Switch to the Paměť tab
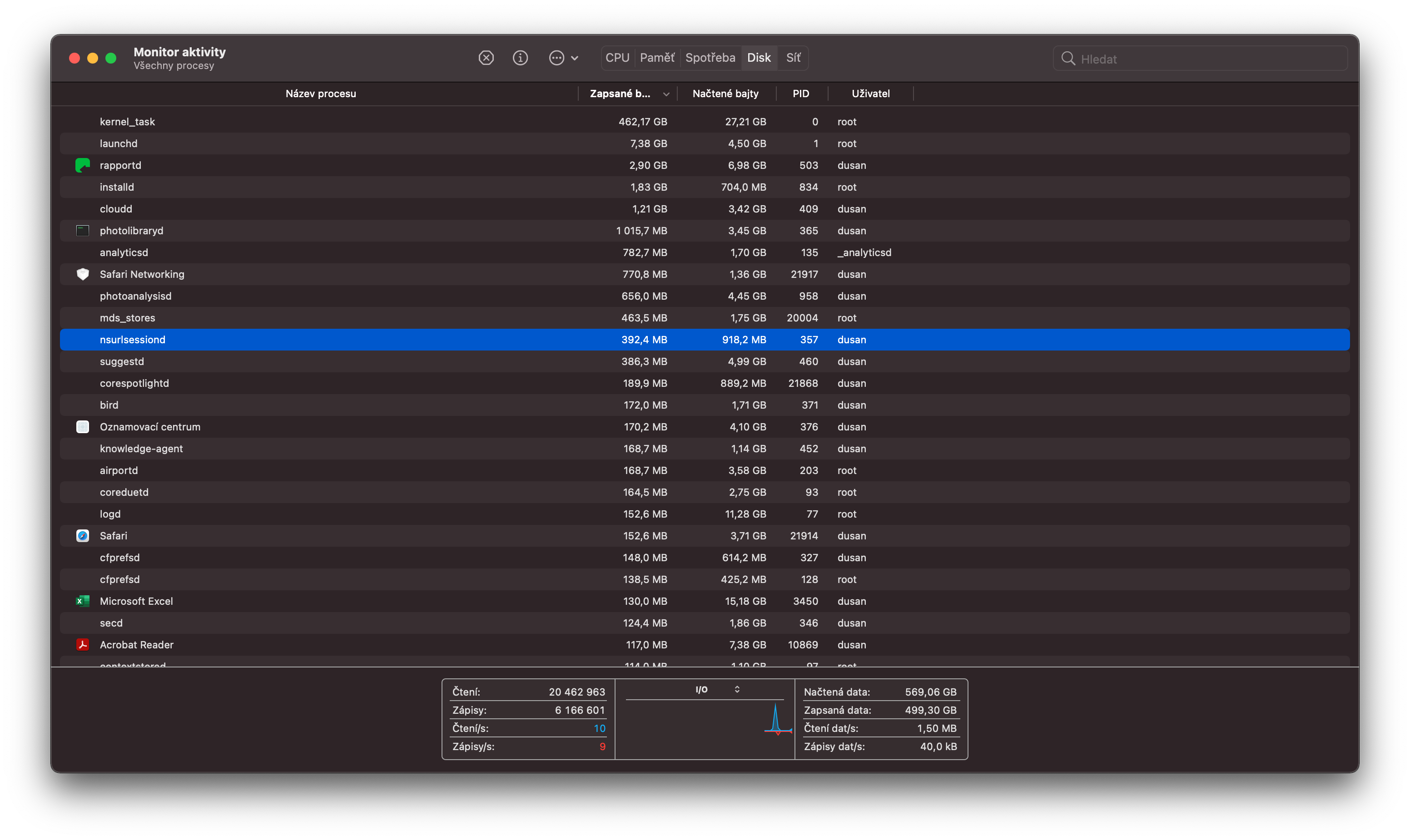1410x840 pixels. (x=657, y=58)
